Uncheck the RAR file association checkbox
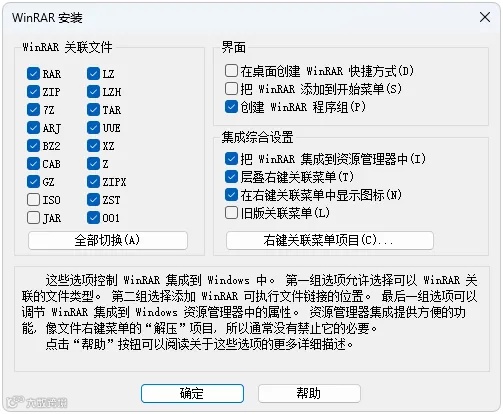503x414 pixels. coord(33,74)
